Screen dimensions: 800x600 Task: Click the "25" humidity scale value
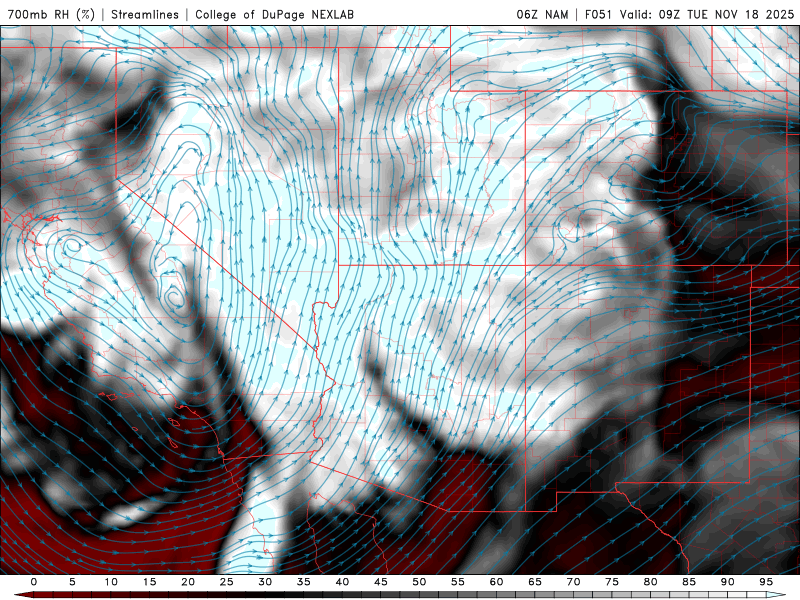click(227, 582)
